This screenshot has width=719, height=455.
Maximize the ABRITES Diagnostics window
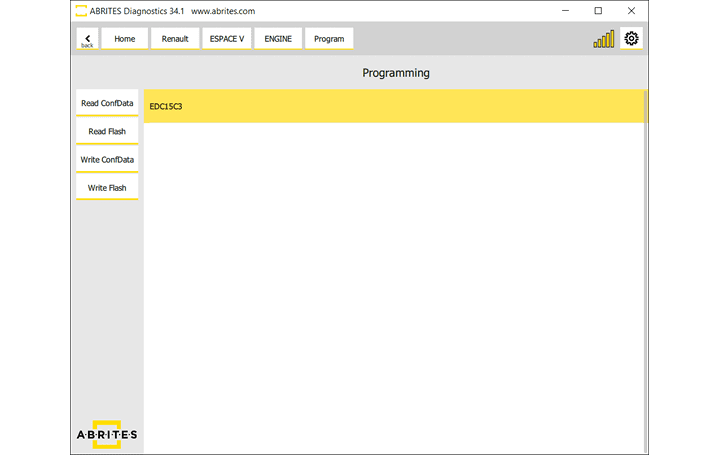point(598,11)
